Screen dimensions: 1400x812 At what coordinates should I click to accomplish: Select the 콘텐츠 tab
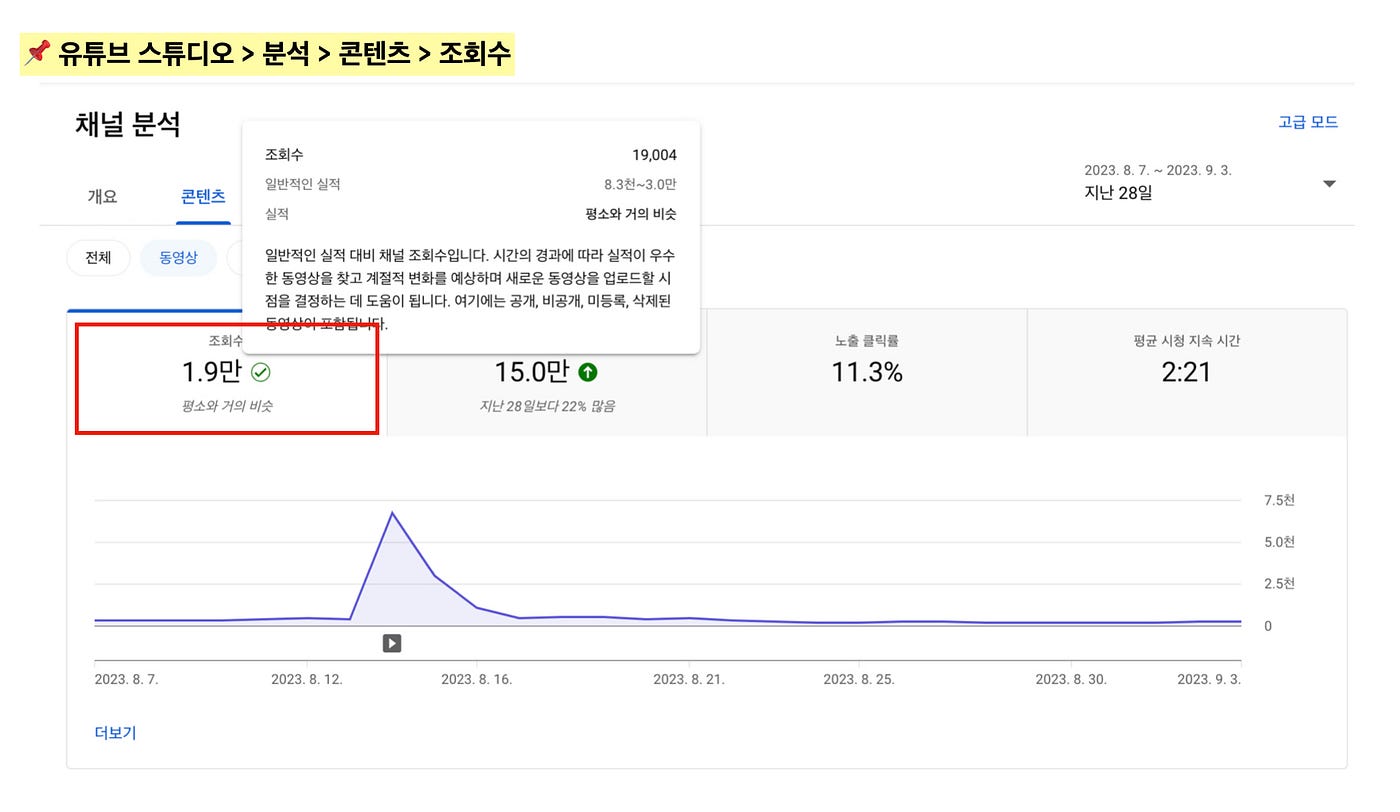[203, 196]
